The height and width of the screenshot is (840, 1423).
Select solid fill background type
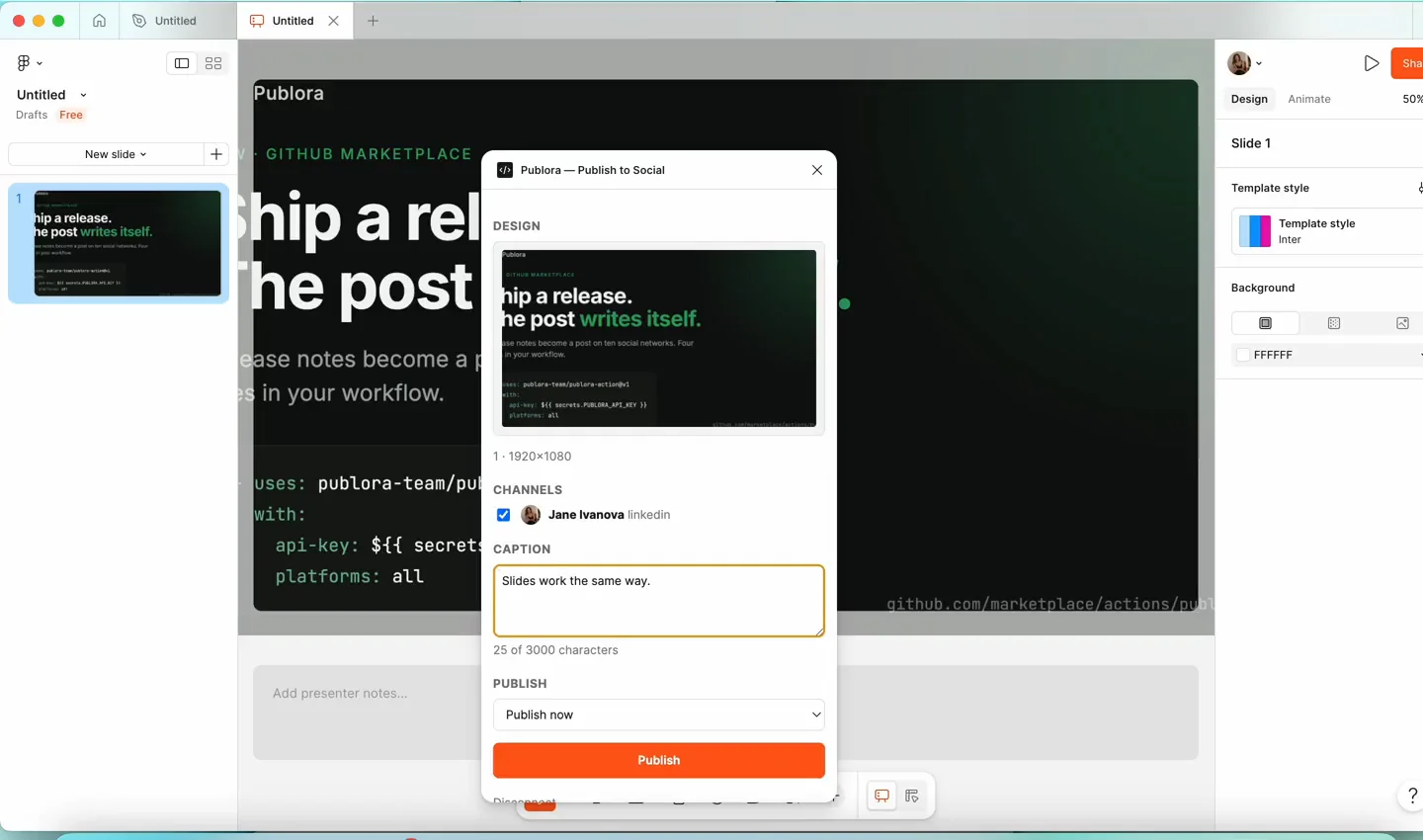tap(1265, 323)
